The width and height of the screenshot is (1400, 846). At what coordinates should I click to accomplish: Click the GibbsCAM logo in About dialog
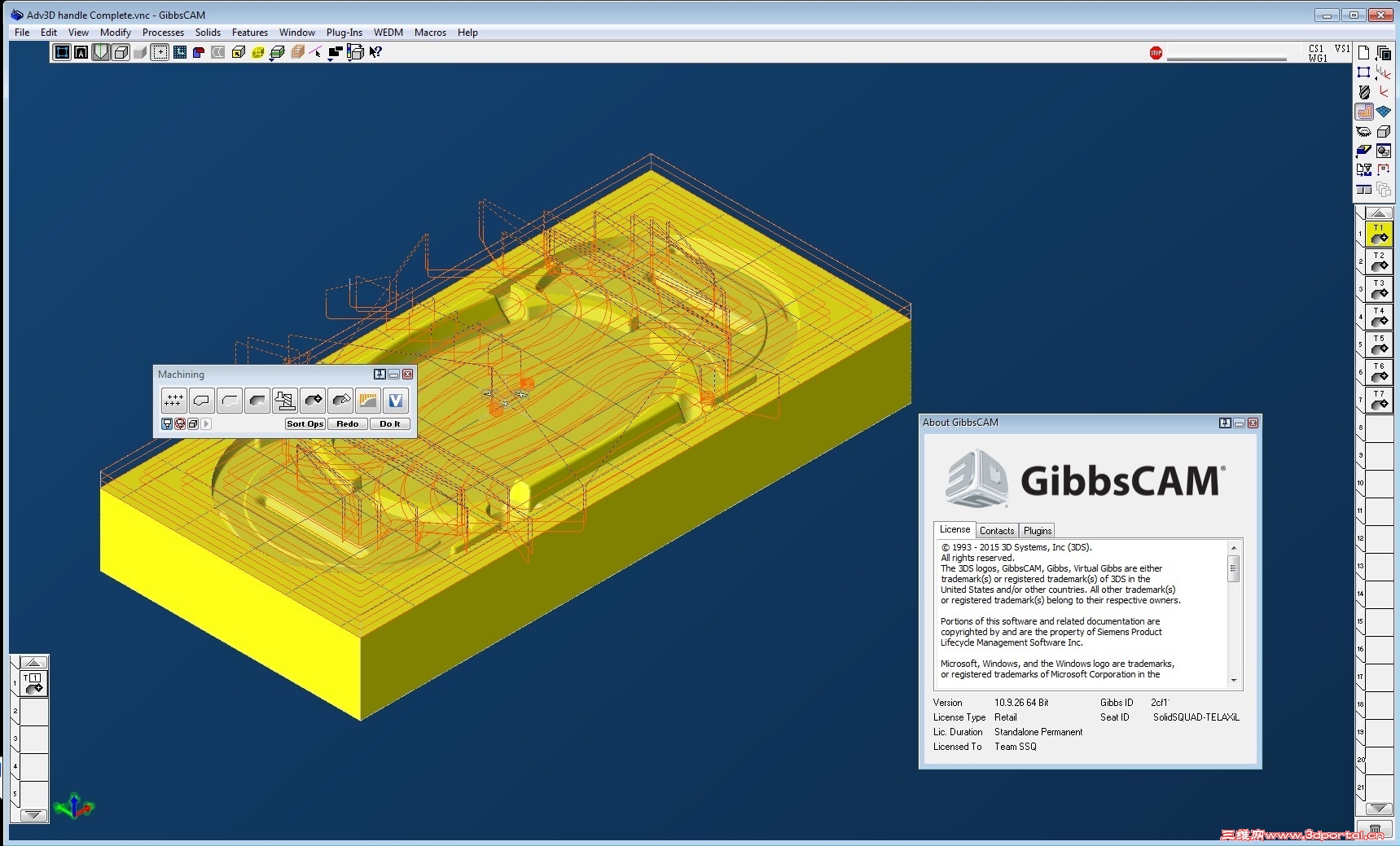click(1086, 479)
